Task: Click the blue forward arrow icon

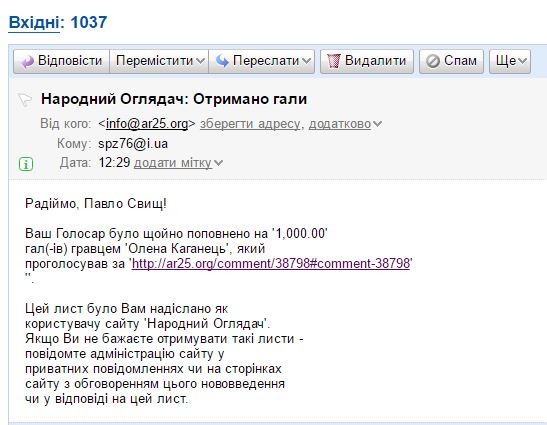Action: 222,61
